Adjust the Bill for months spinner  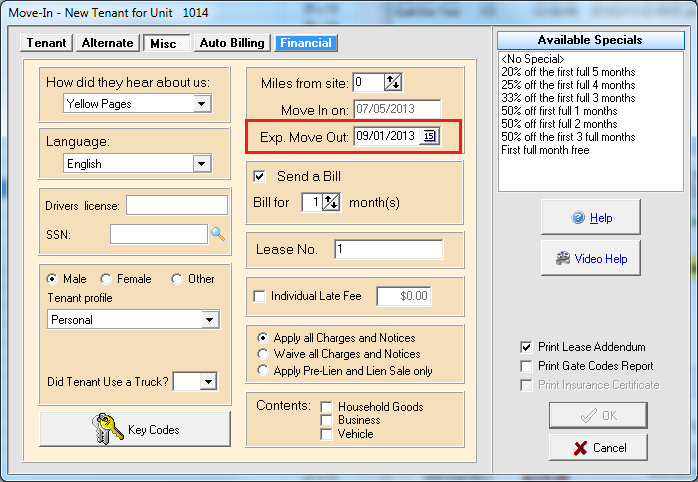coord(331,203)
